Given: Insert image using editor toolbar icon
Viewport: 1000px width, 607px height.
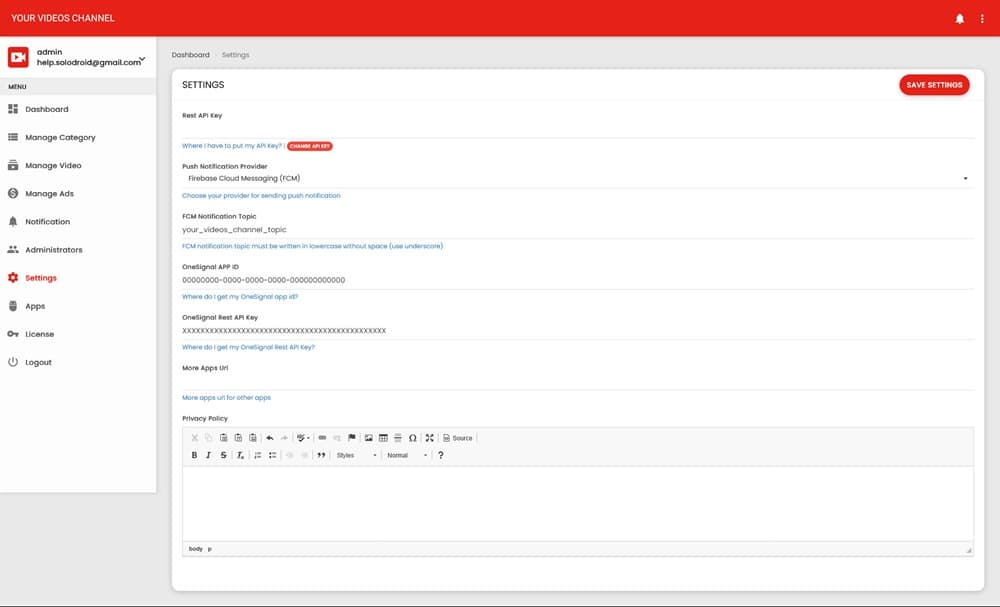Looking at the screenshot, I should [x=369, y=438].
